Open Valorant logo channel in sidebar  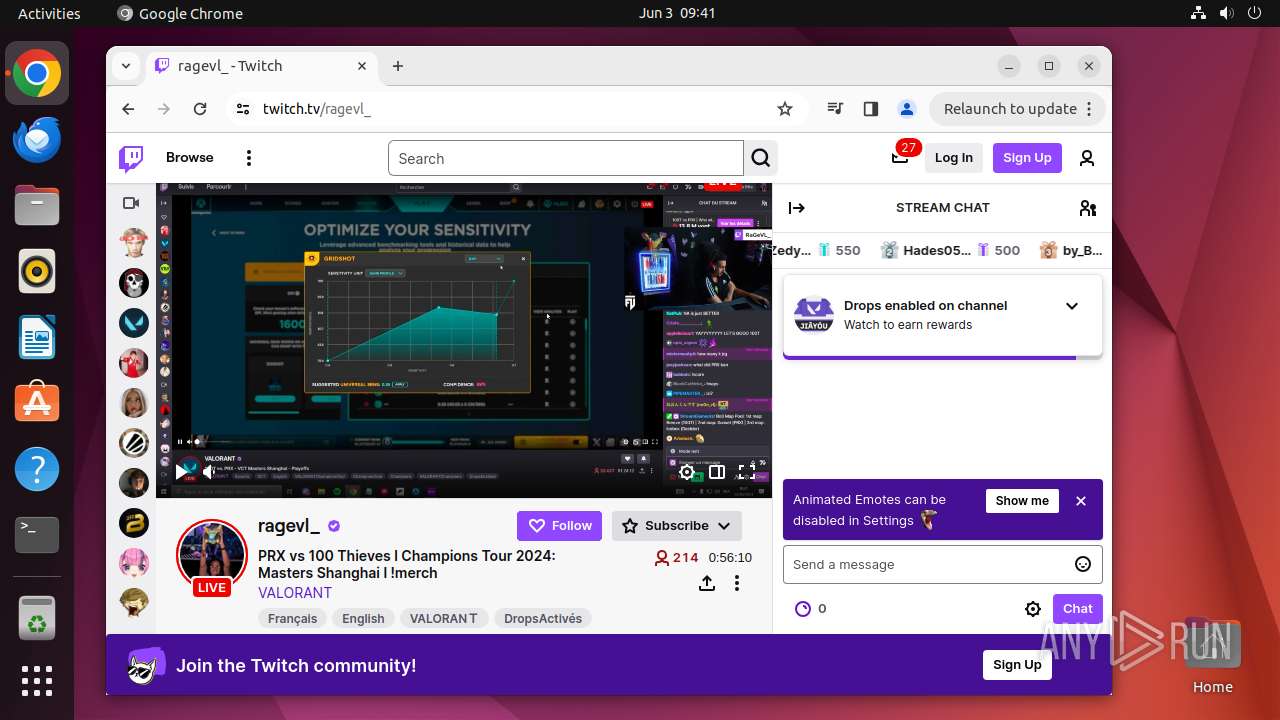point(134,323)
